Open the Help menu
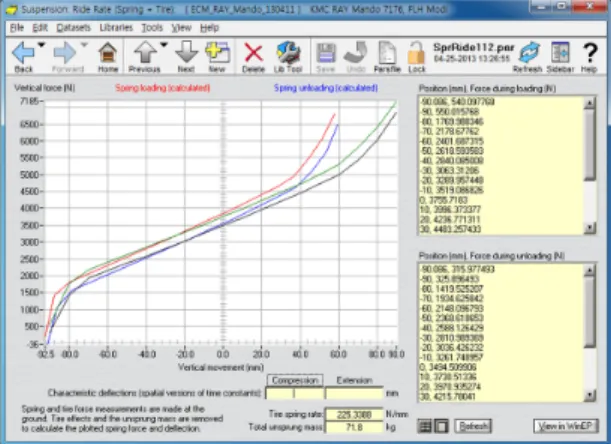This screenshot has width=611, height=444. click(209, 28)
